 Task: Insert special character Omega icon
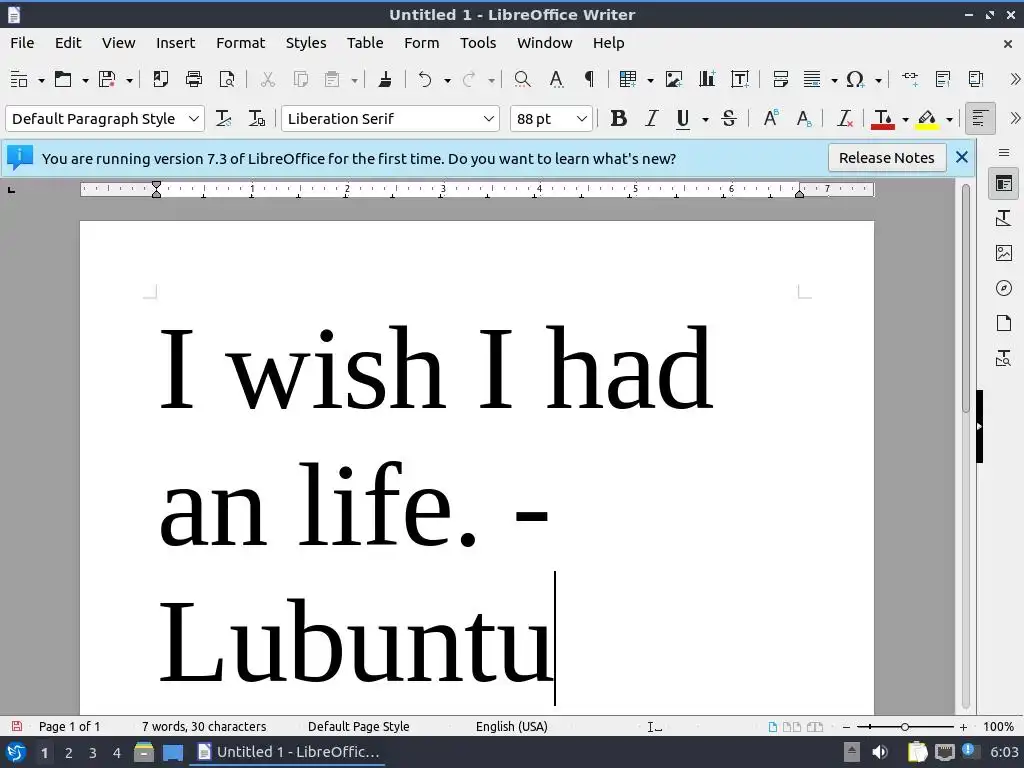pos(855,80)
